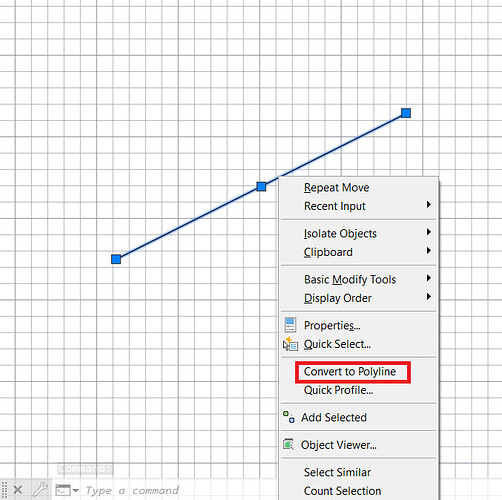Select the Select Similar option

click(x=337, y=472)
